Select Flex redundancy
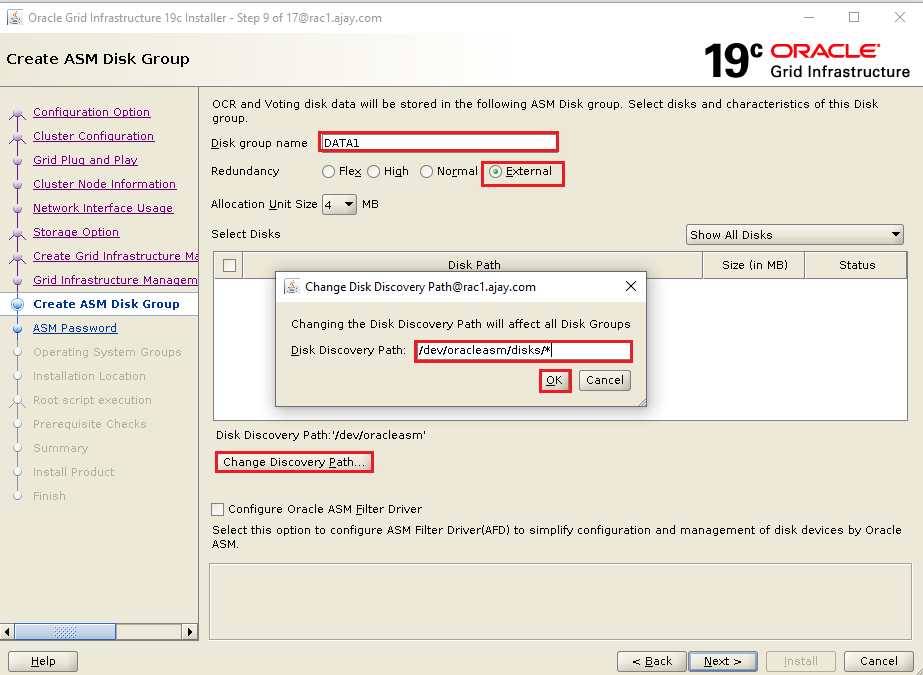Viewport: 923px width, 675px height. point(328,171)
